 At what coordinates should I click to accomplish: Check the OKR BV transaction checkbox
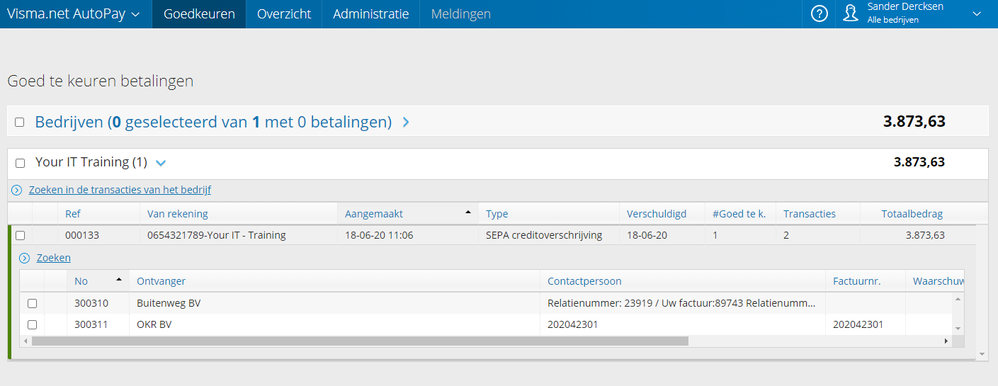32,324
